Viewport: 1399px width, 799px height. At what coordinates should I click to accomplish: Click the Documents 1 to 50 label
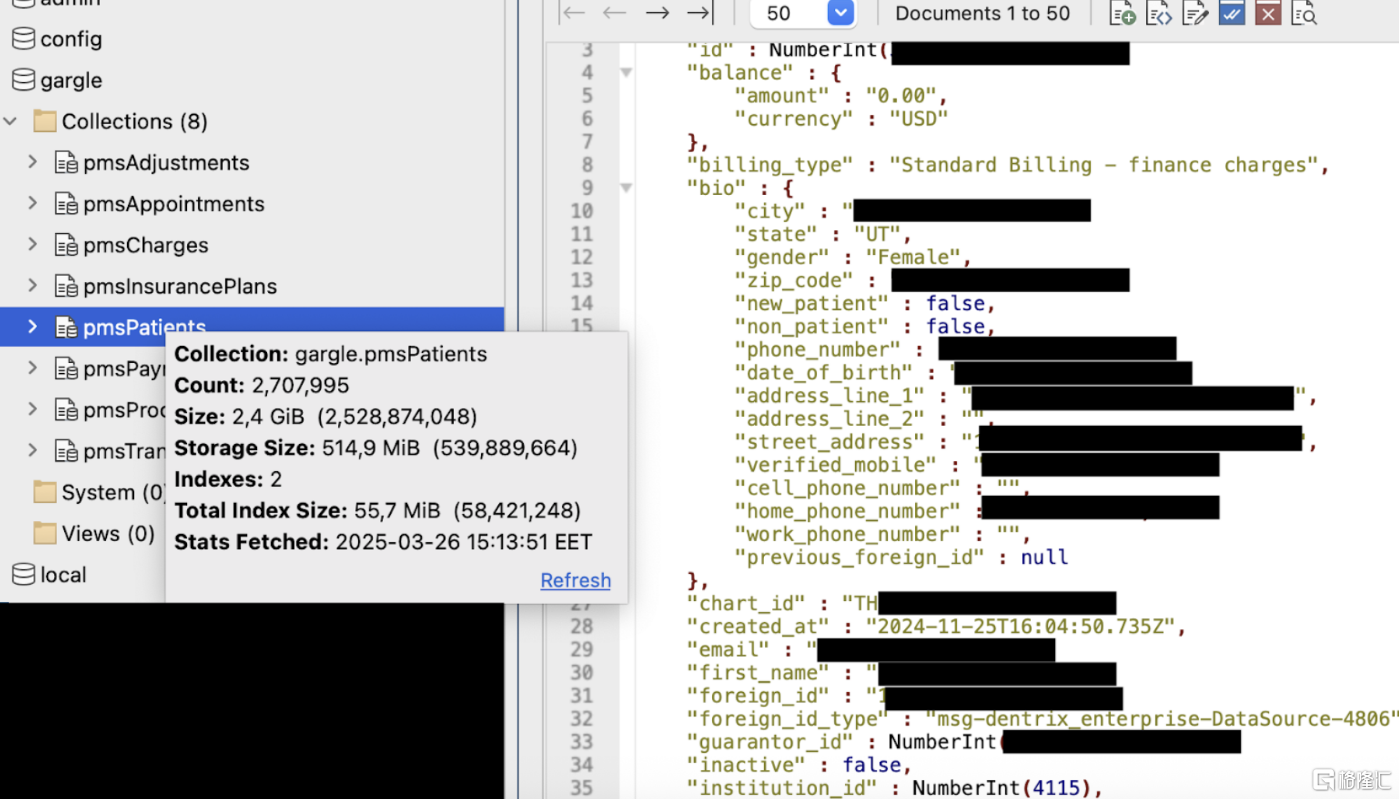982,13
